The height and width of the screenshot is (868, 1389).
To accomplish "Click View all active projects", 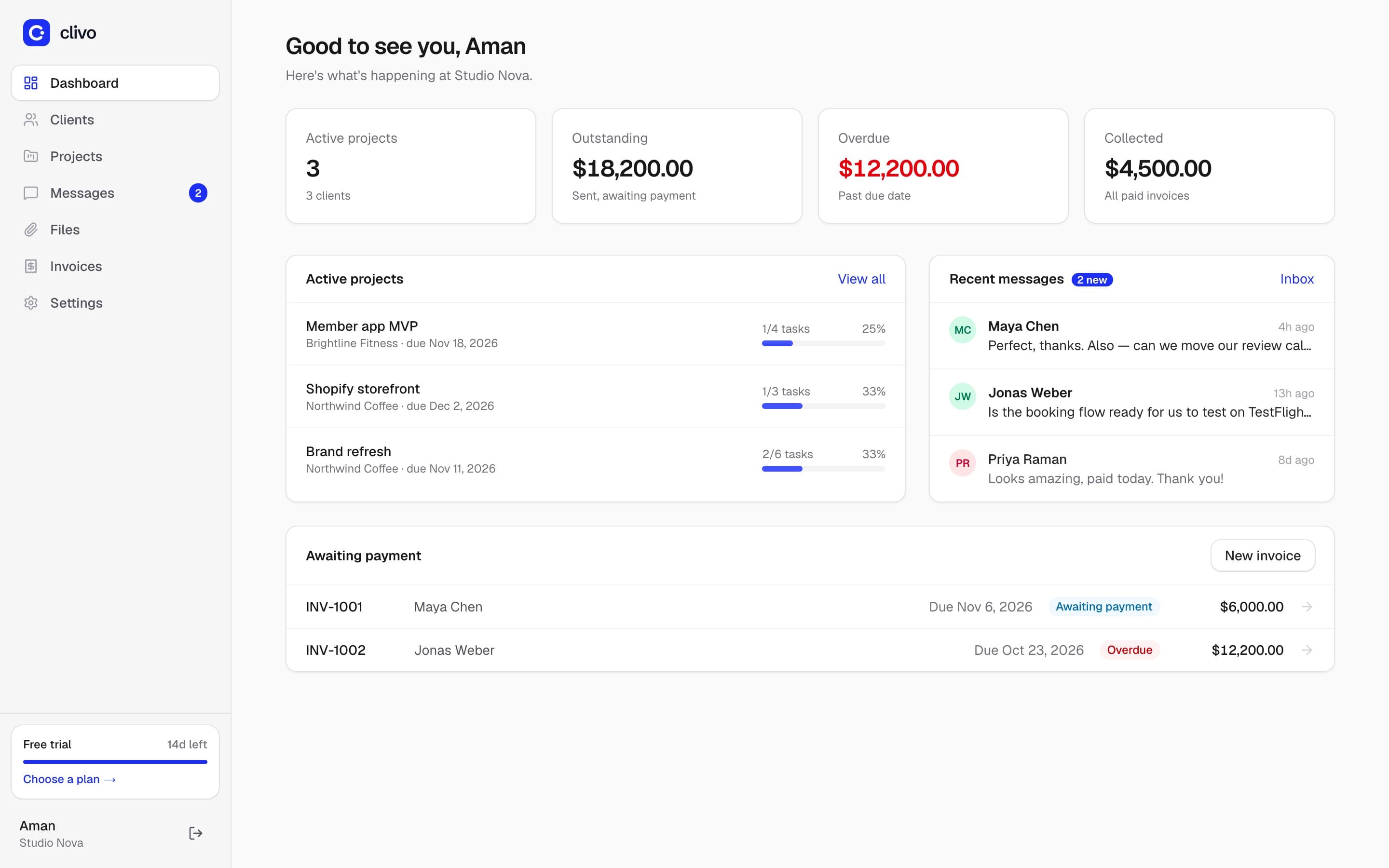I will tap(861, 279).
